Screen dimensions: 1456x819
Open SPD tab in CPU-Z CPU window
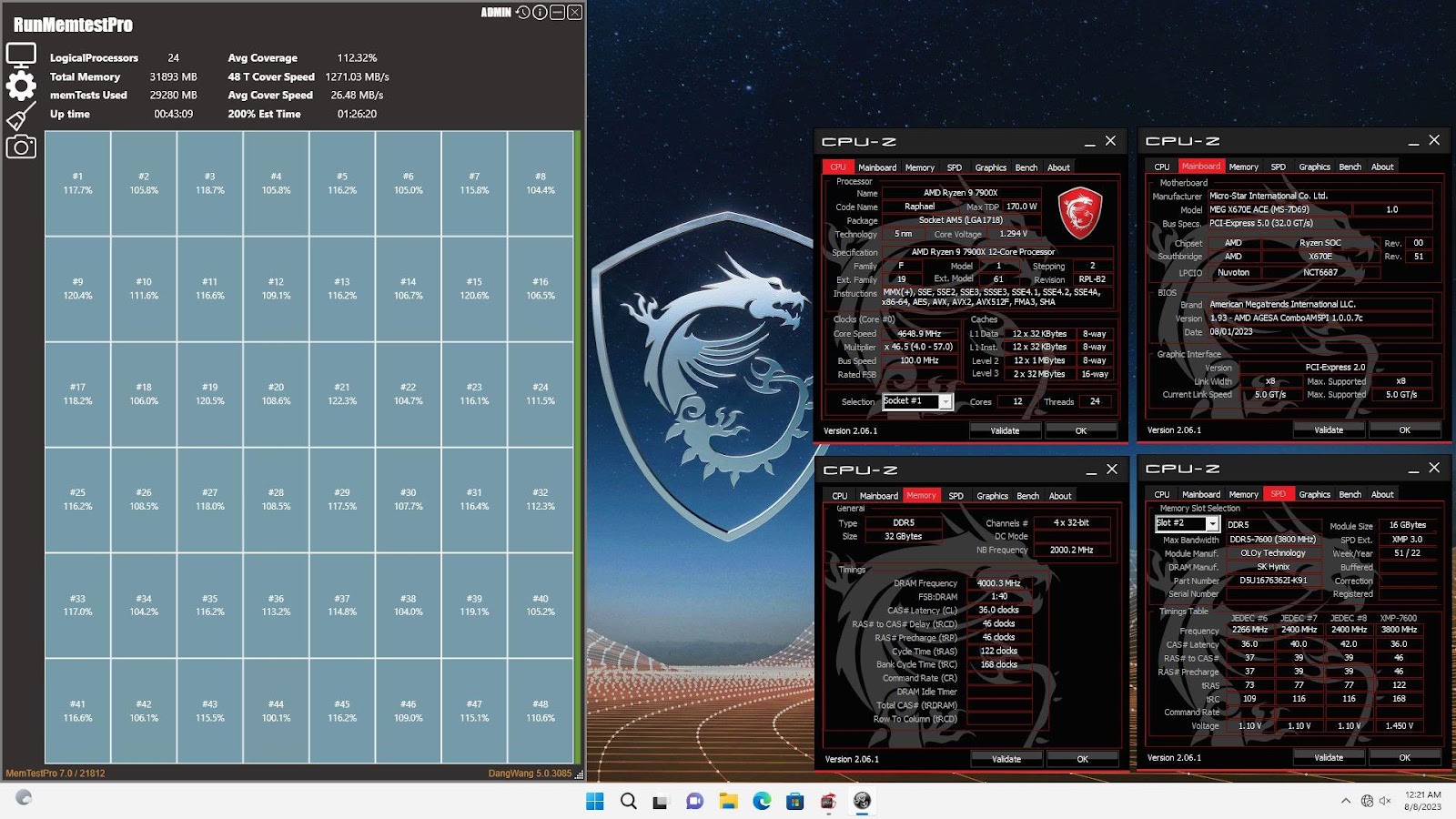pyautogui.click(x=954, y=167)
